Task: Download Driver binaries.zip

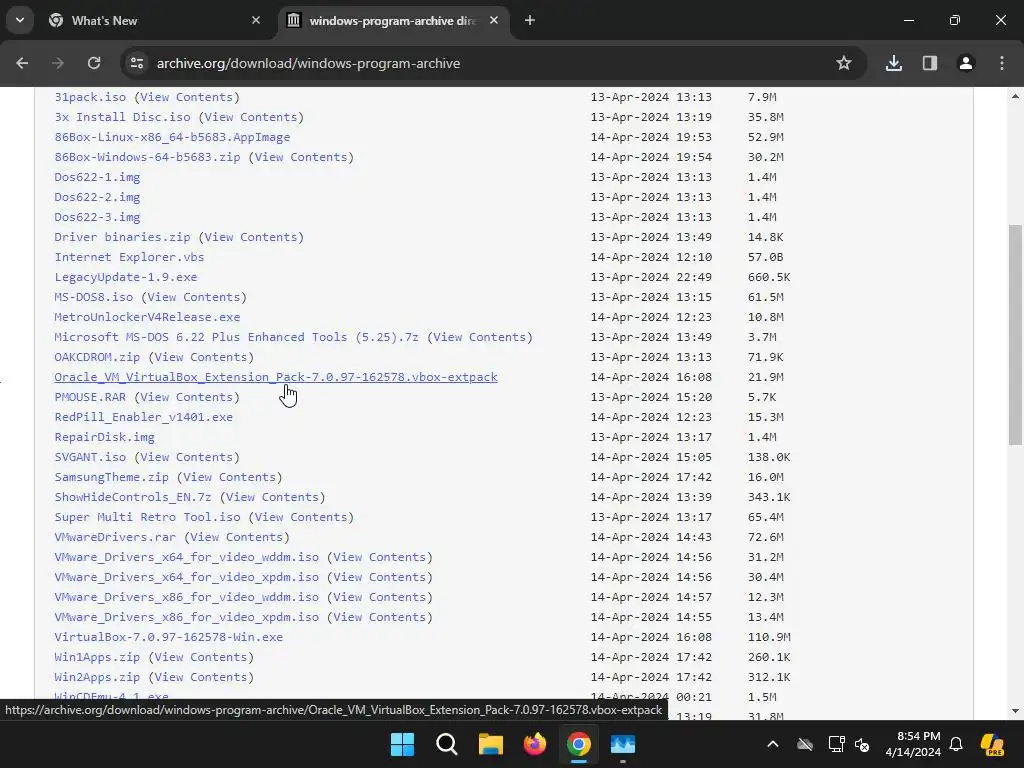Action: (123, 237)
